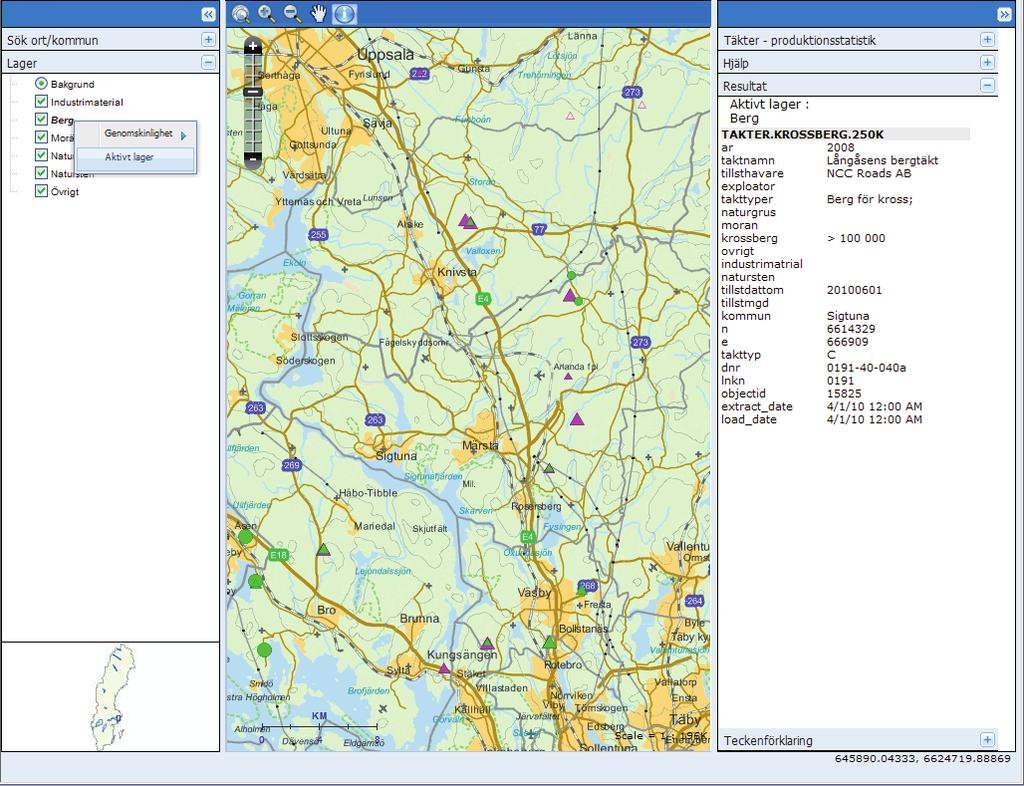The width and height of the screenshot is (1024, 786).
Task: Click the '> 100 000' krossberg value
Action: pyautogui.click(x=856, y=238)
